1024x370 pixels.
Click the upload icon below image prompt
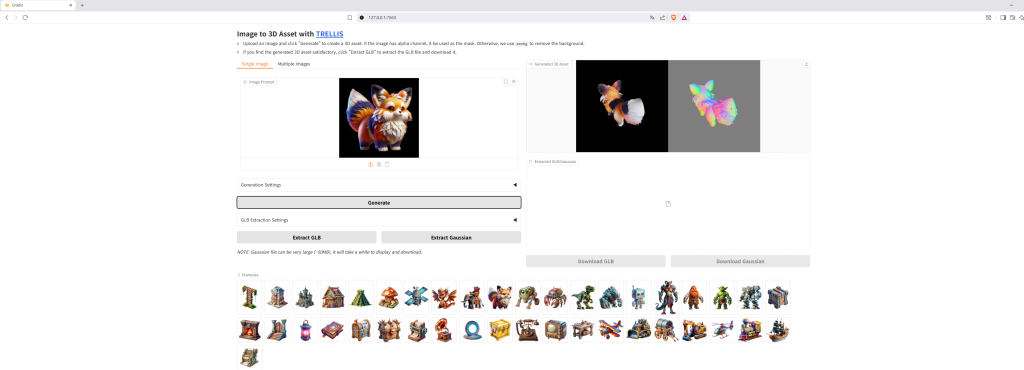pyautogui.click(x=371, y=164)
